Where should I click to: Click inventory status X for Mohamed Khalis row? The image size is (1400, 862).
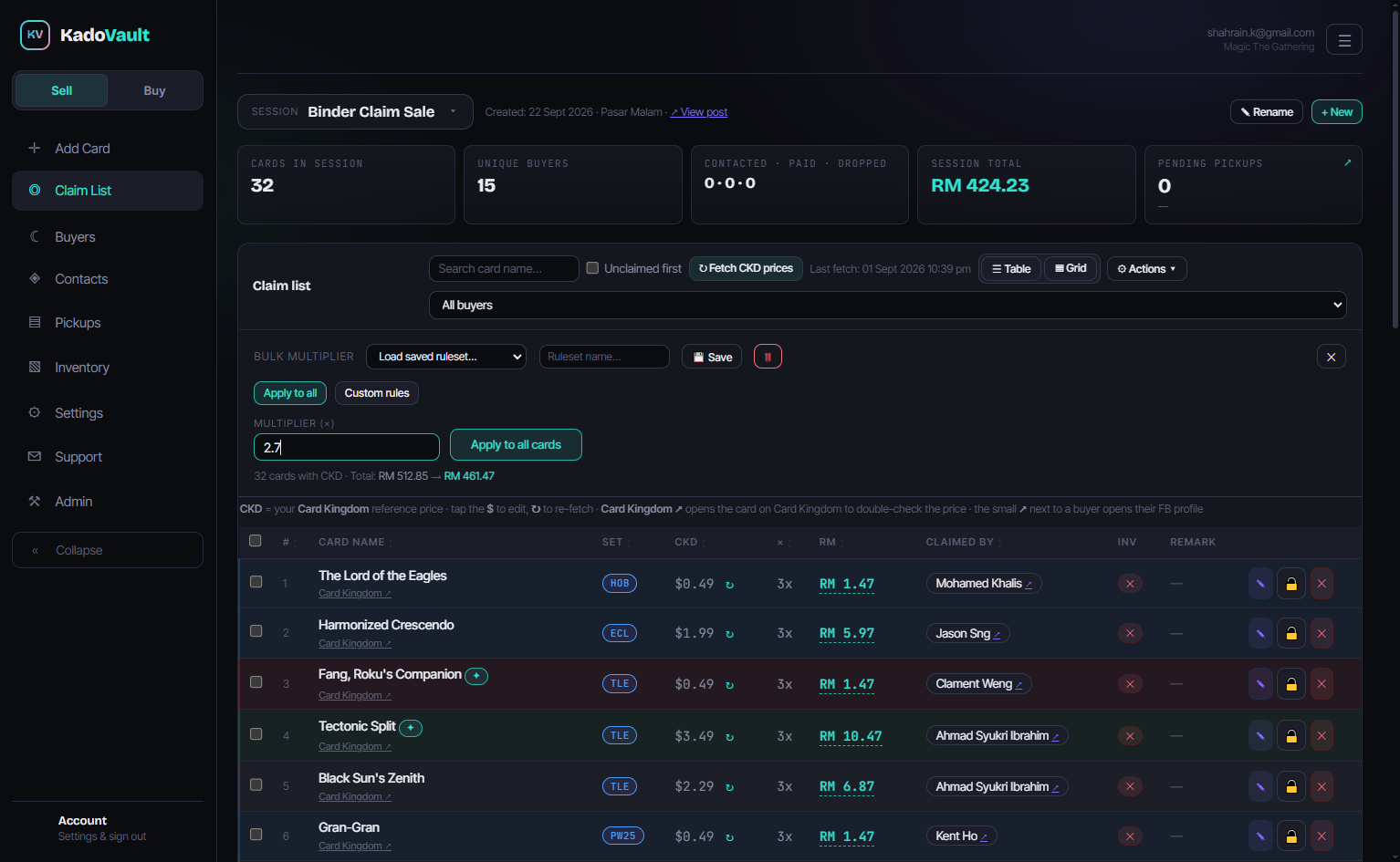click(1130, 584)
